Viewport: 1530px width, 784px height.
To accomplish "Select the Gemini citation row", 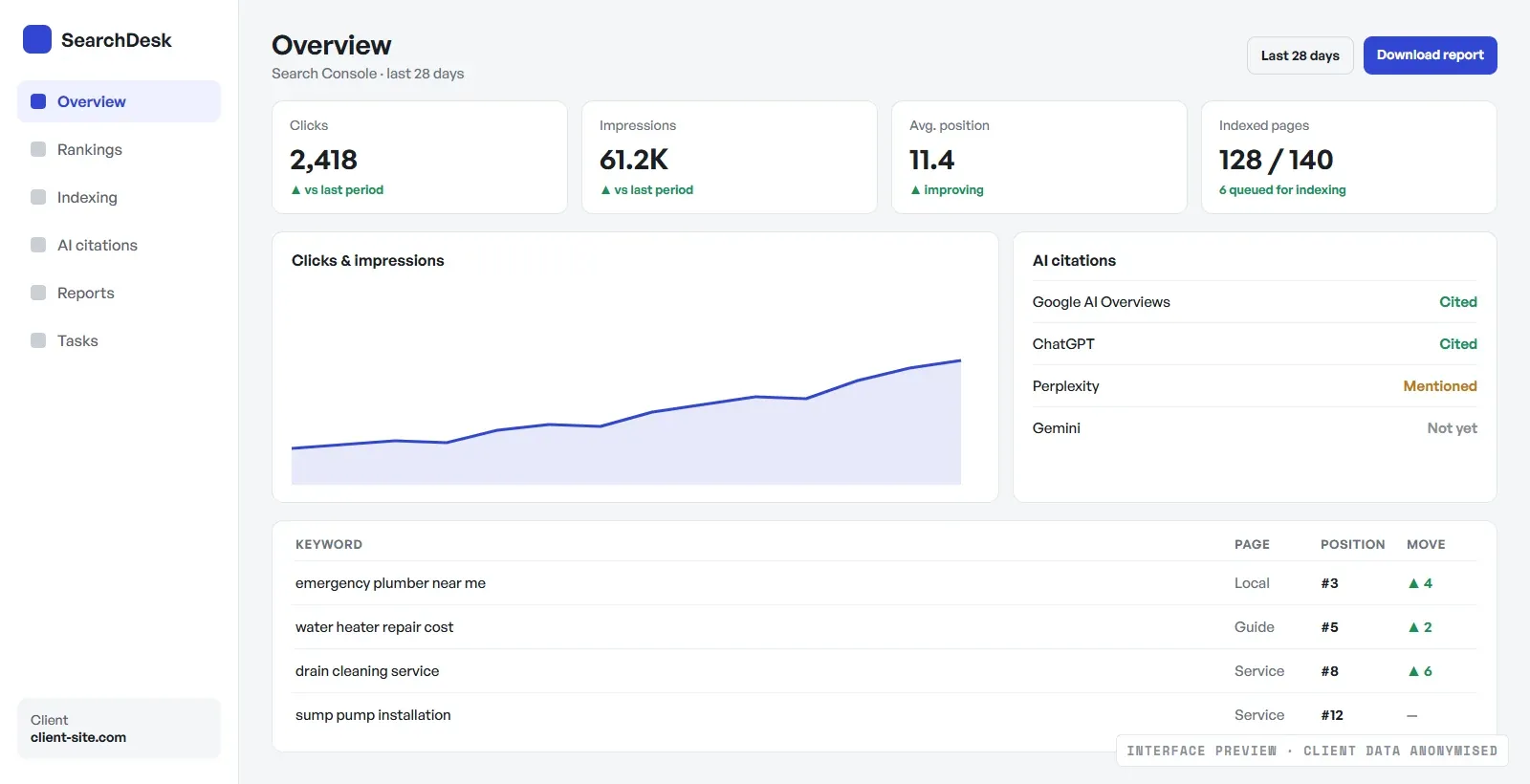I will coord(1255,428).
